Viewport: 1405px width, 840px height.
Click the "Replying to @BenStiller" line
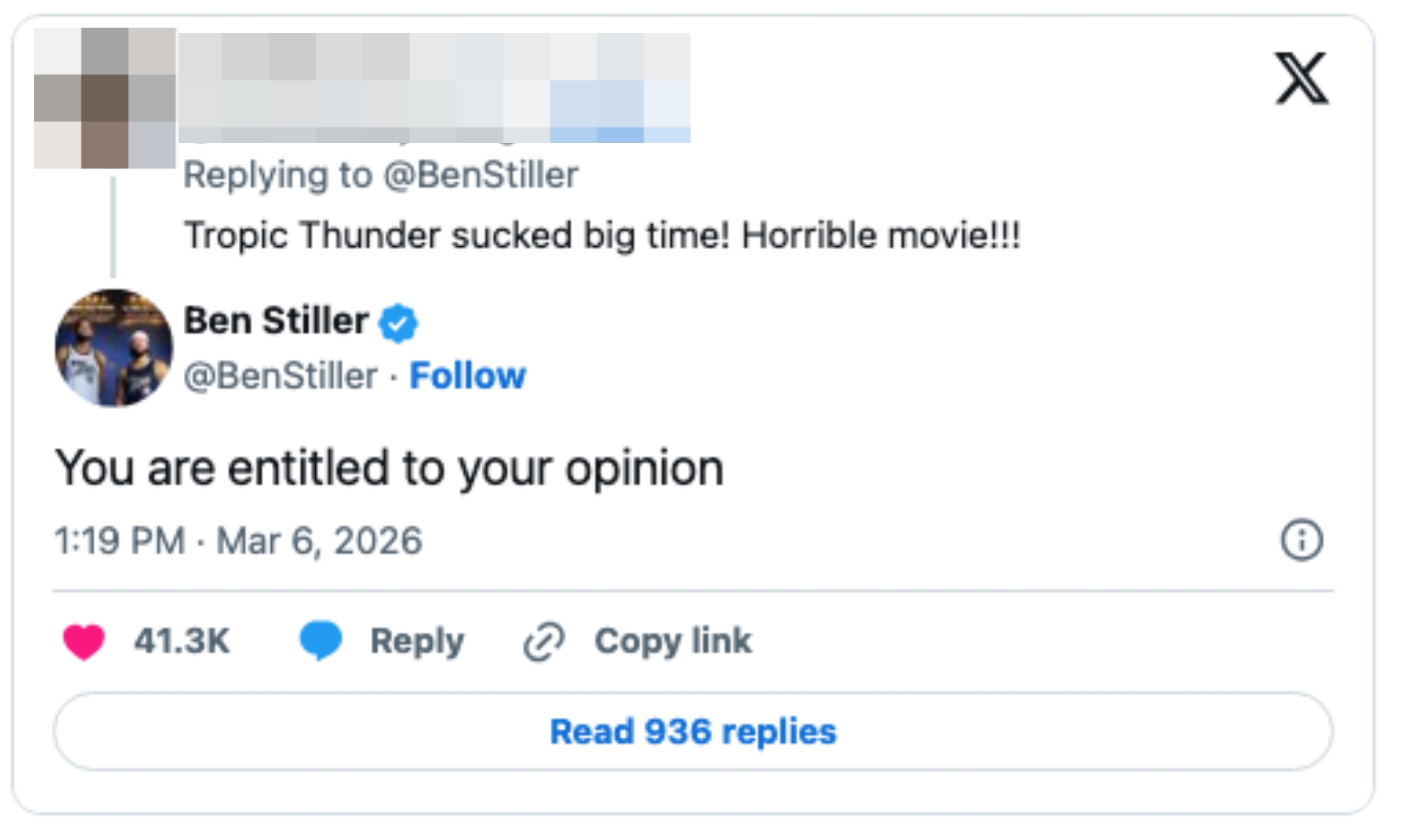(380, 175)
